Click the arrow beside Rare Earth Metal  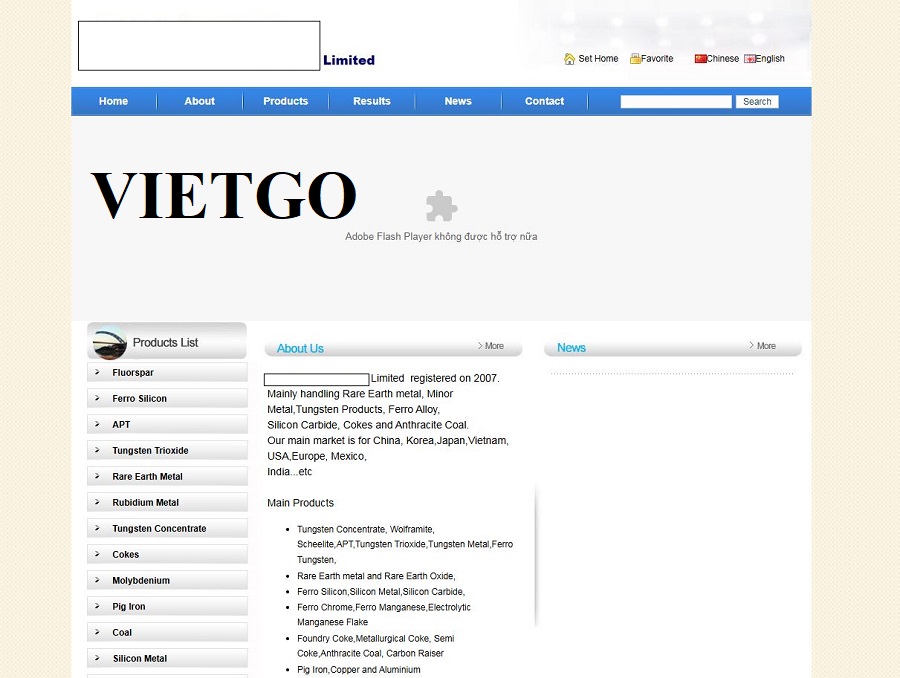pyautogui.click(x=97, y=476)
